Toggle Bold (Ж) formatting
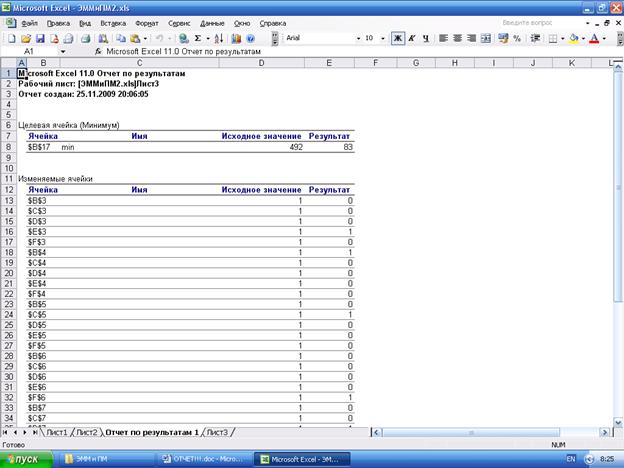 click(x=398, y=38)
